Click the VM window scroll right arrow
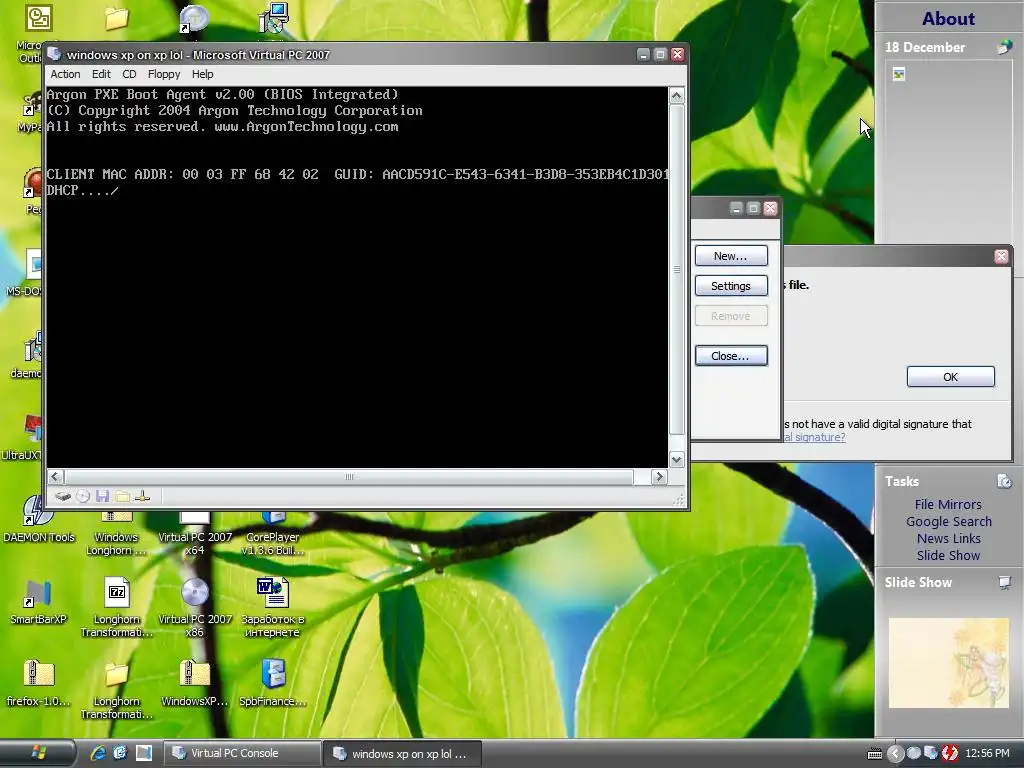The width and height of the screenshot is (1024, 768). coord(660,477)
